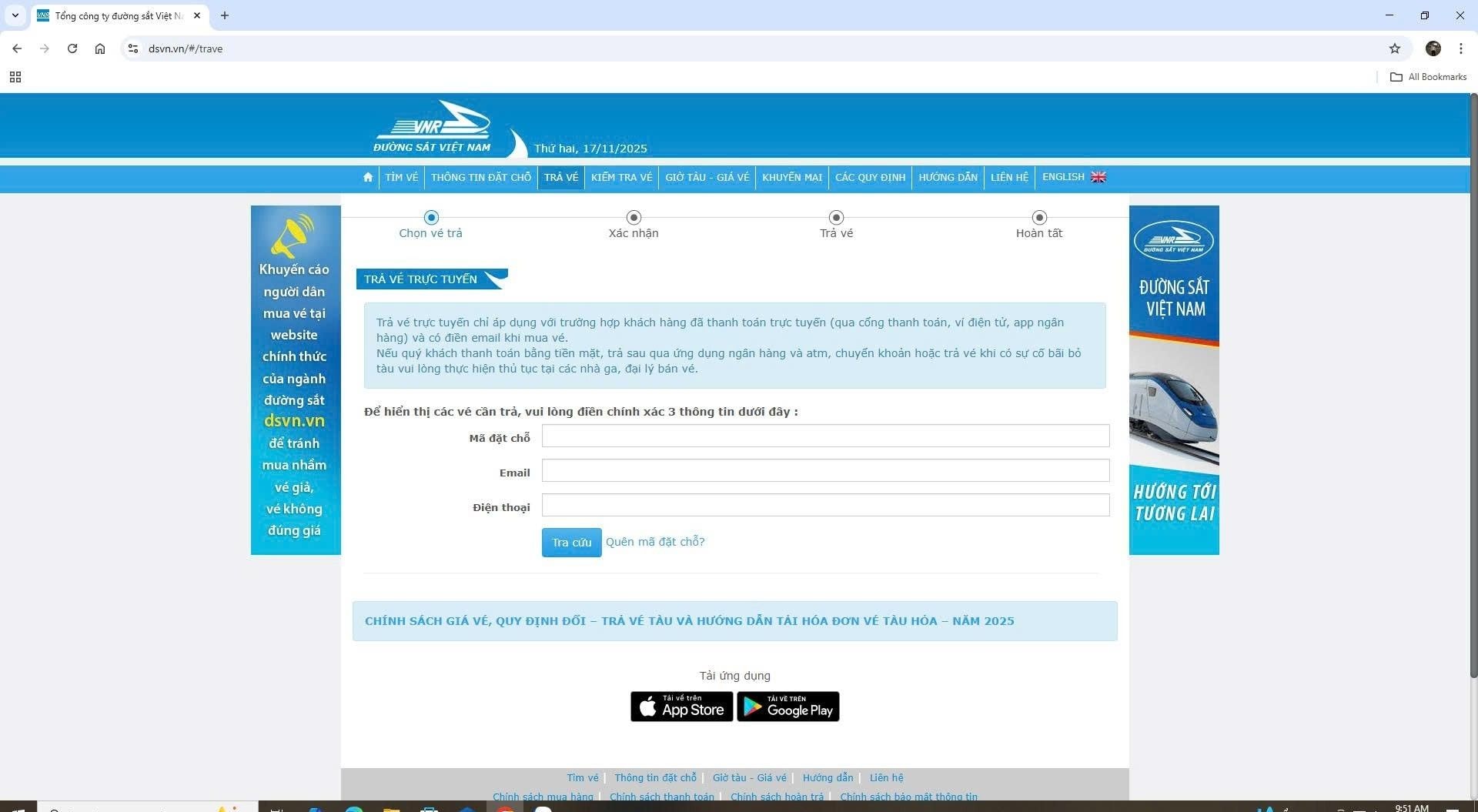The height and width of the screenshot is (812, 1478).
Task: Go to 'GIỜ TÀU - GIÁ VÉ' menu
Action: (x=707, y=178)
